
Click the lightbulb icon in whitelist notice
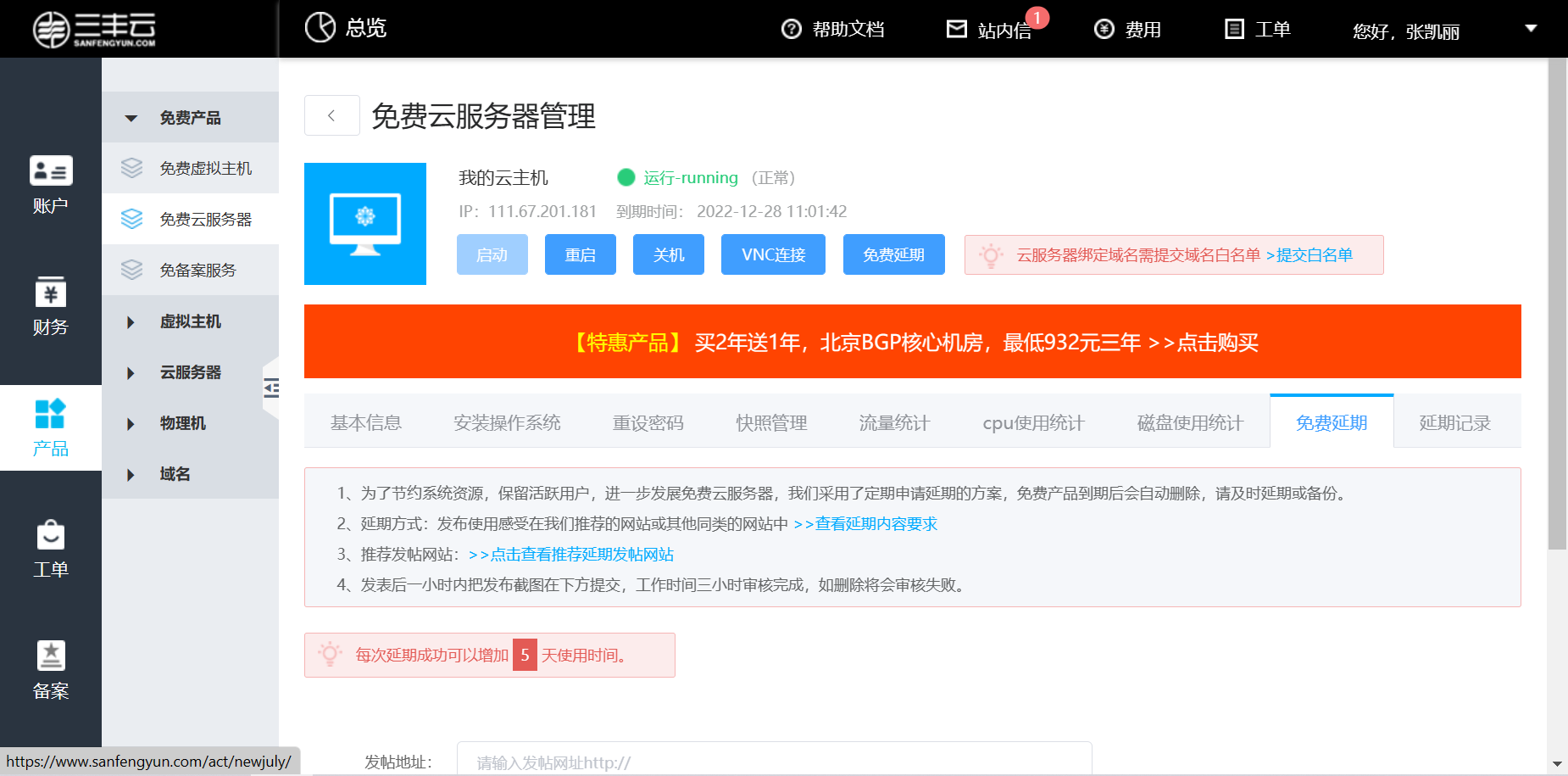(x=991, y=255)
